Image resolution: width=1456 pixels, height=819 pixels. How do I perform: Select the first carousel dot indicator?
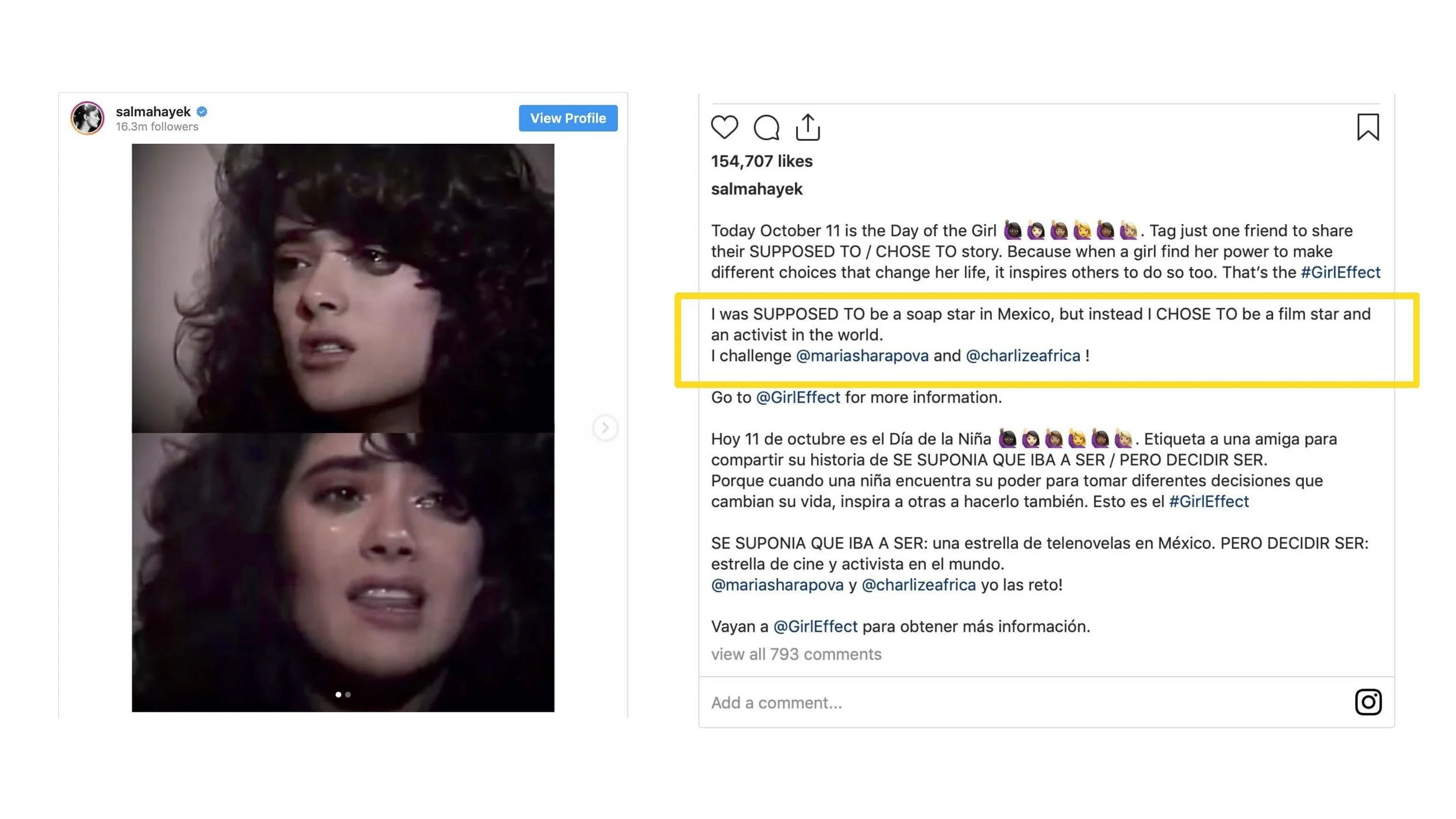click(x=338, y=694)
